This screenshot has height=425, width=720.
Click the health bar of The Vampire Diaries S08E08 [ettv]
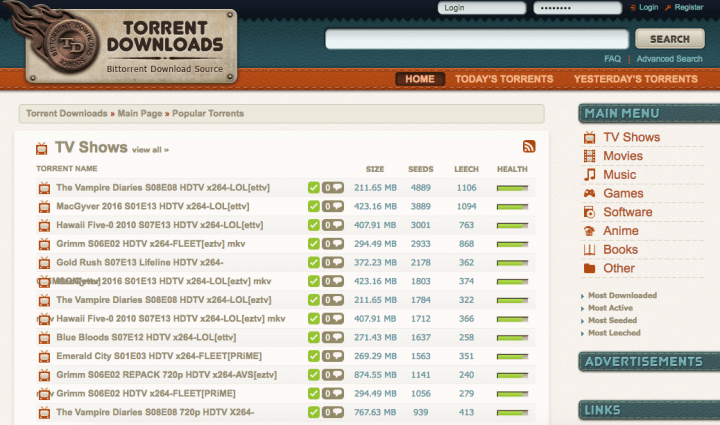click(x=512, y=188)
